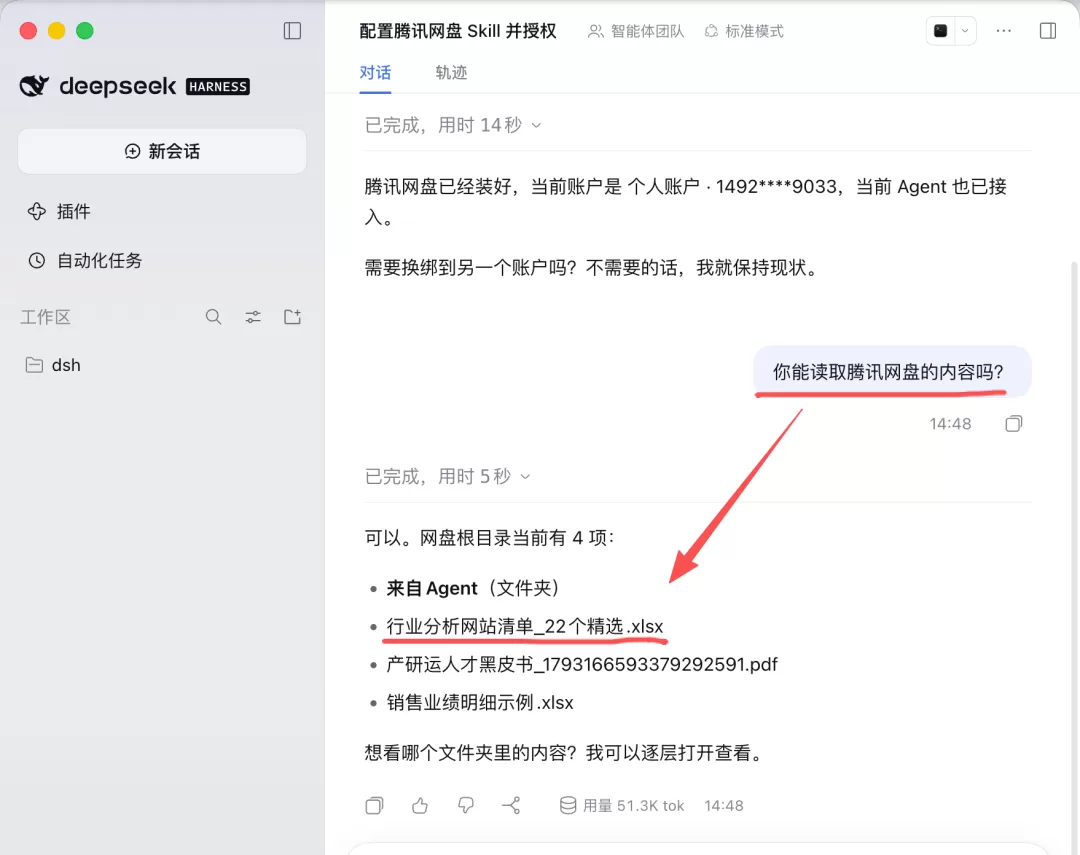Open the 插件 plugins page
The image size is (1080, 855).
[x=59, y=212]
